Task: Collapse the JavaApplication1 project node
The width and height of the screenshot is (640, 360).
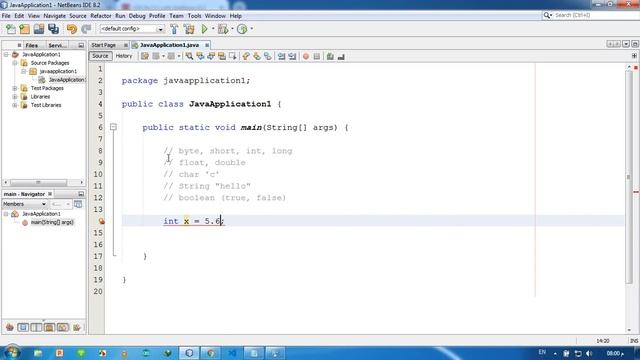Action: pos(6,54)
